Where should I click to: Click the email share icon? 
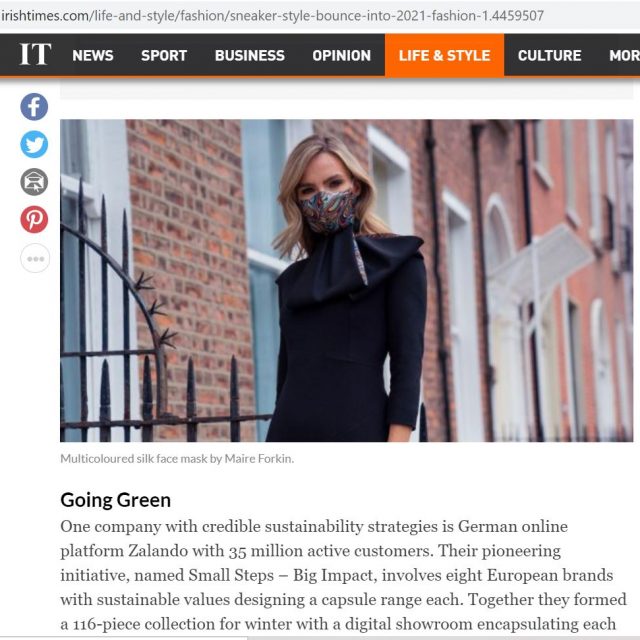(34, 182)
